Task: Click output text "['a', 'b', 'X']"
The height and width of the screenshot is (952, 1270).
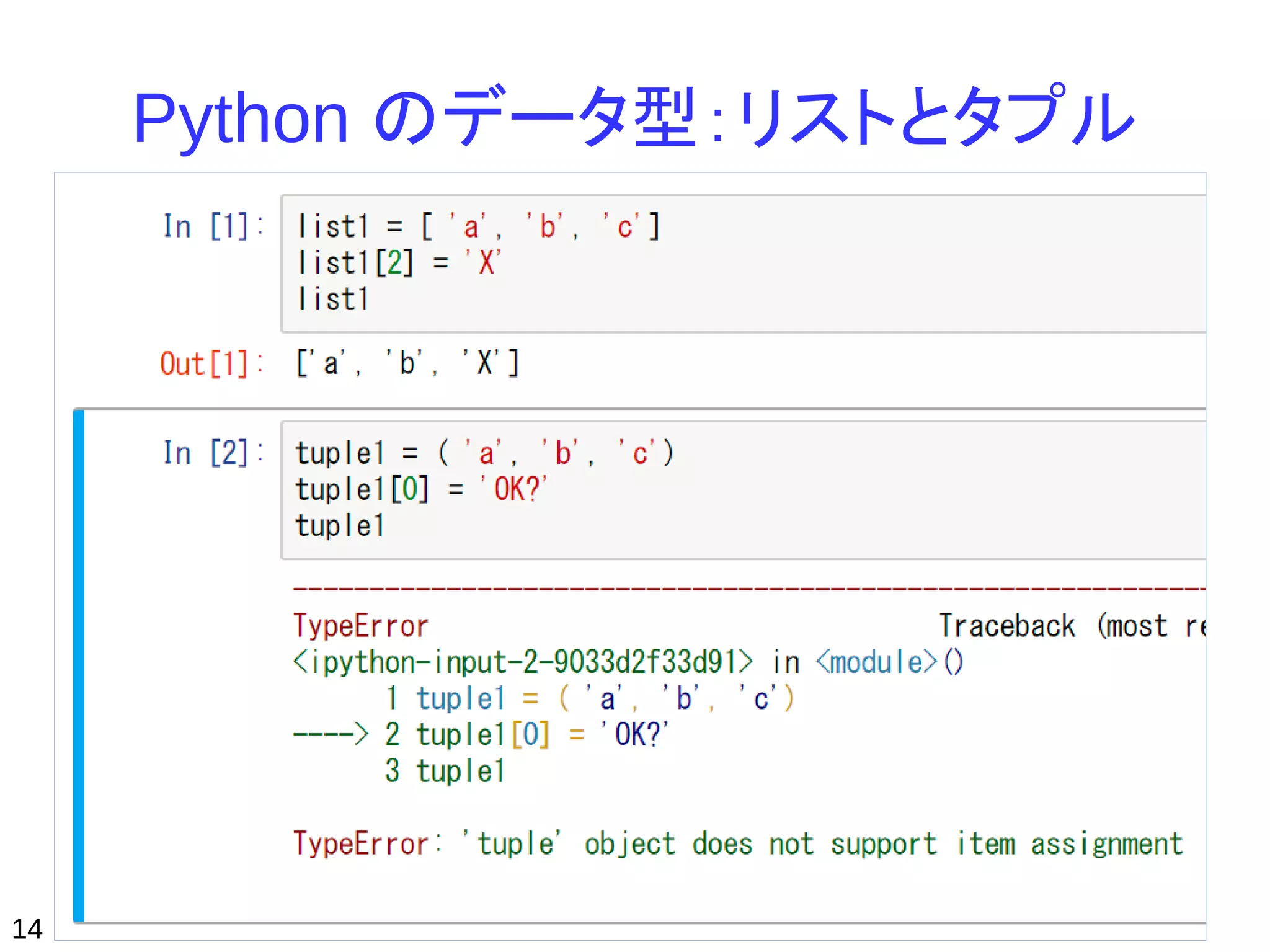Action: coord(407,363)
